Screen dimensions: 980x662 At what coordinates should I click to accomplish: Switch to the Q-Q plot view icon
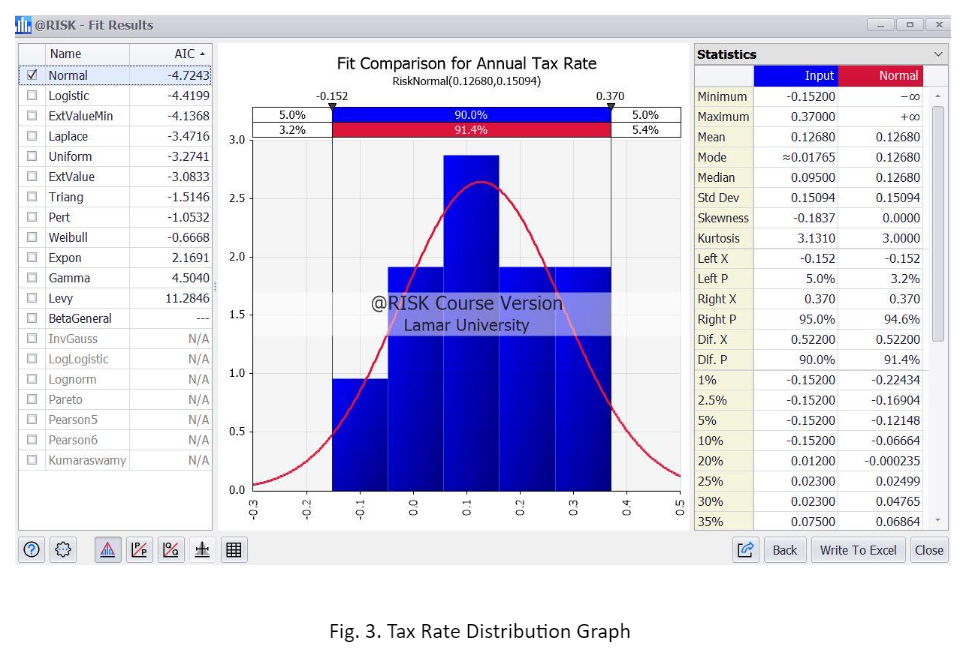(x=170, y=548)
